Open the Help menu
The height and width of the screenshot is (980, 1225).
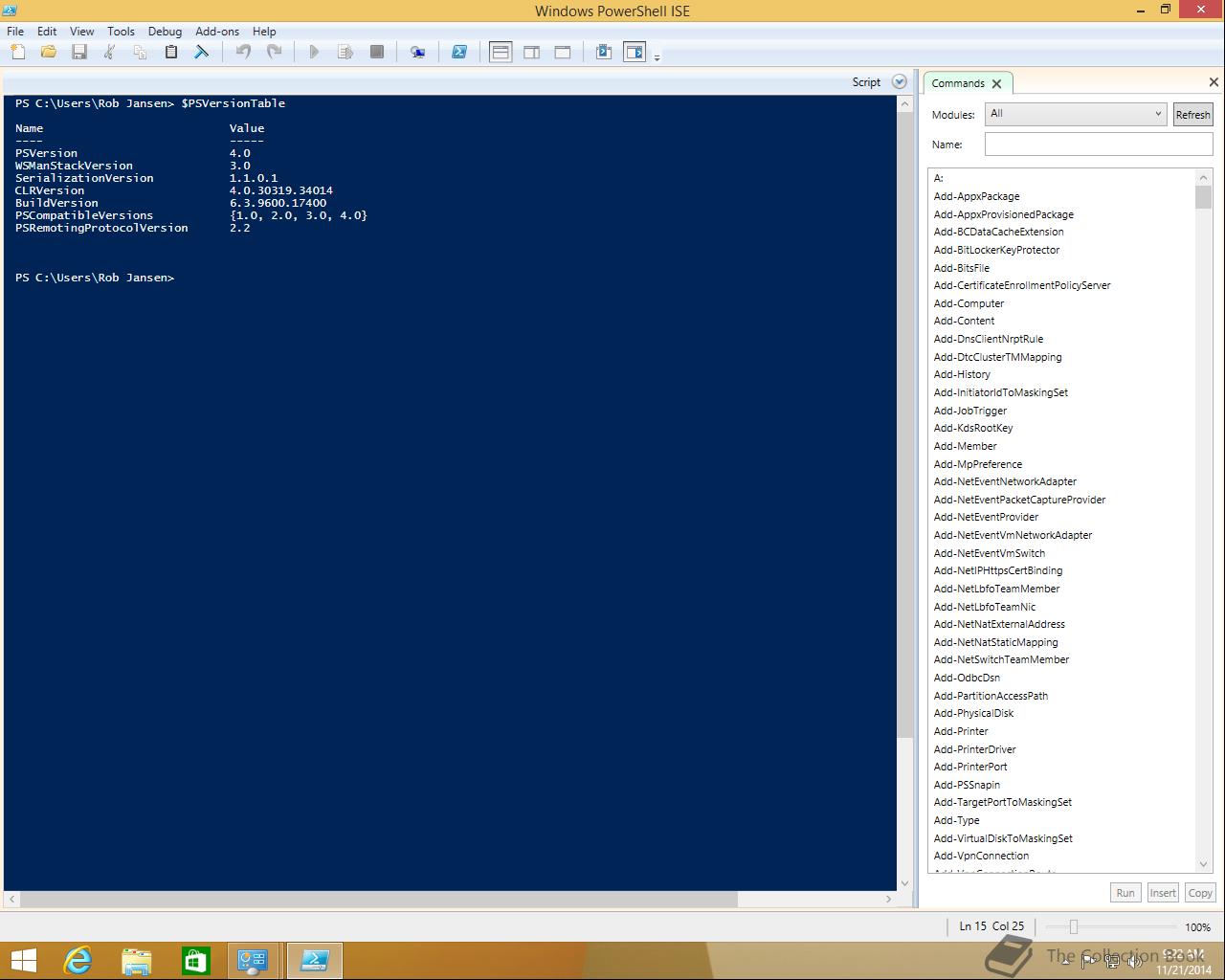pyautogui.click(x=264, y=31)
